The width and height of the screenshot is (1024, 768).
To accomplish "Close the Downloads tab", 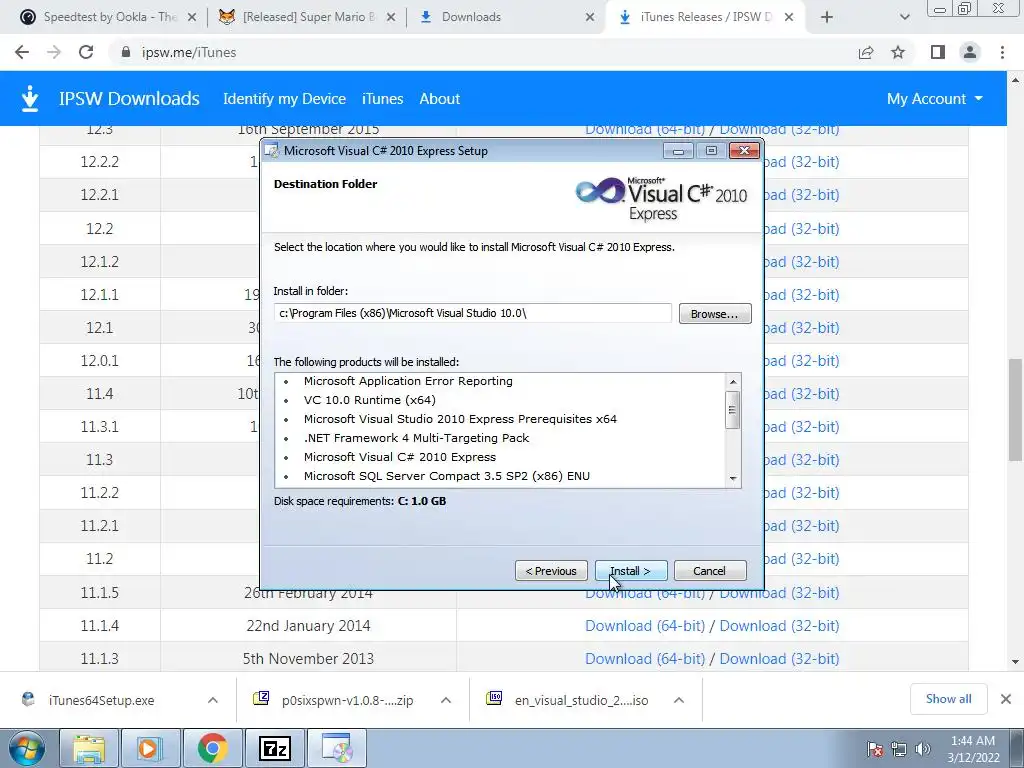I will pos(590,17).
